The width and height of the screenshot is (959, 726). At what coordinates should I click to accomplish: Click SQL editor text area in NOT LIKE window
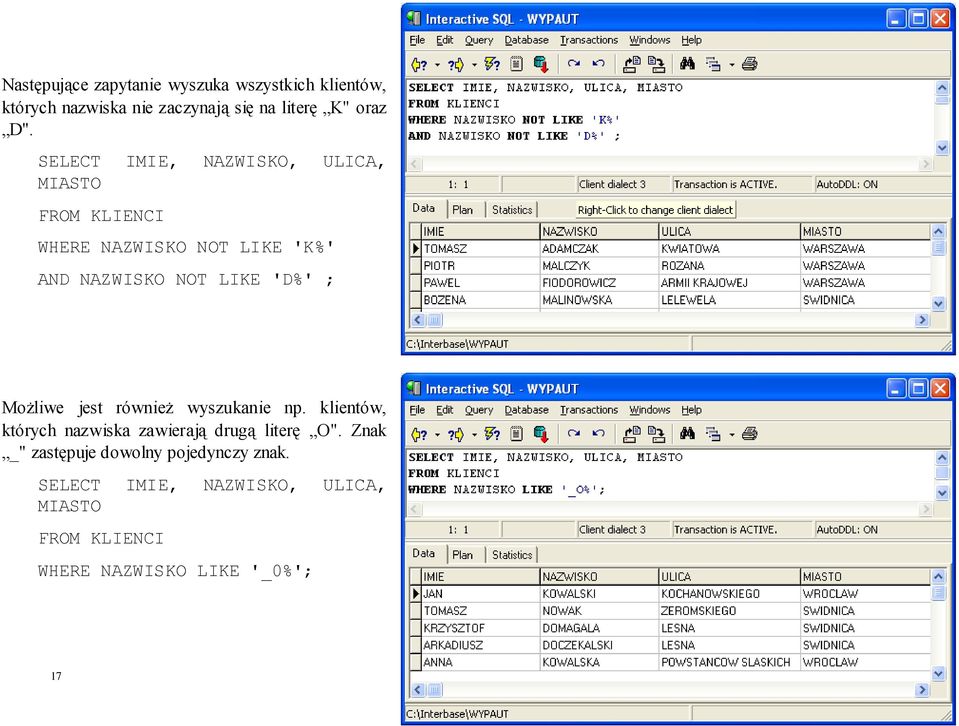[670, 117]
